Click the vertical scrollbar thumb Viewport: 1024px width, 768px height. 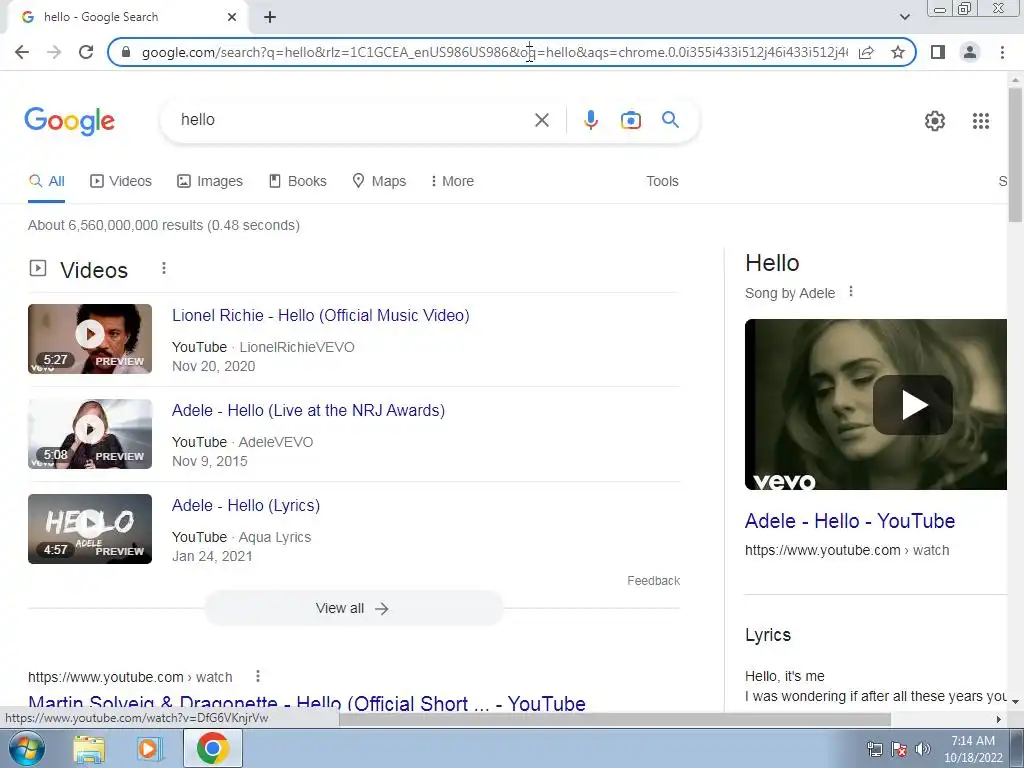(1015, 155)
